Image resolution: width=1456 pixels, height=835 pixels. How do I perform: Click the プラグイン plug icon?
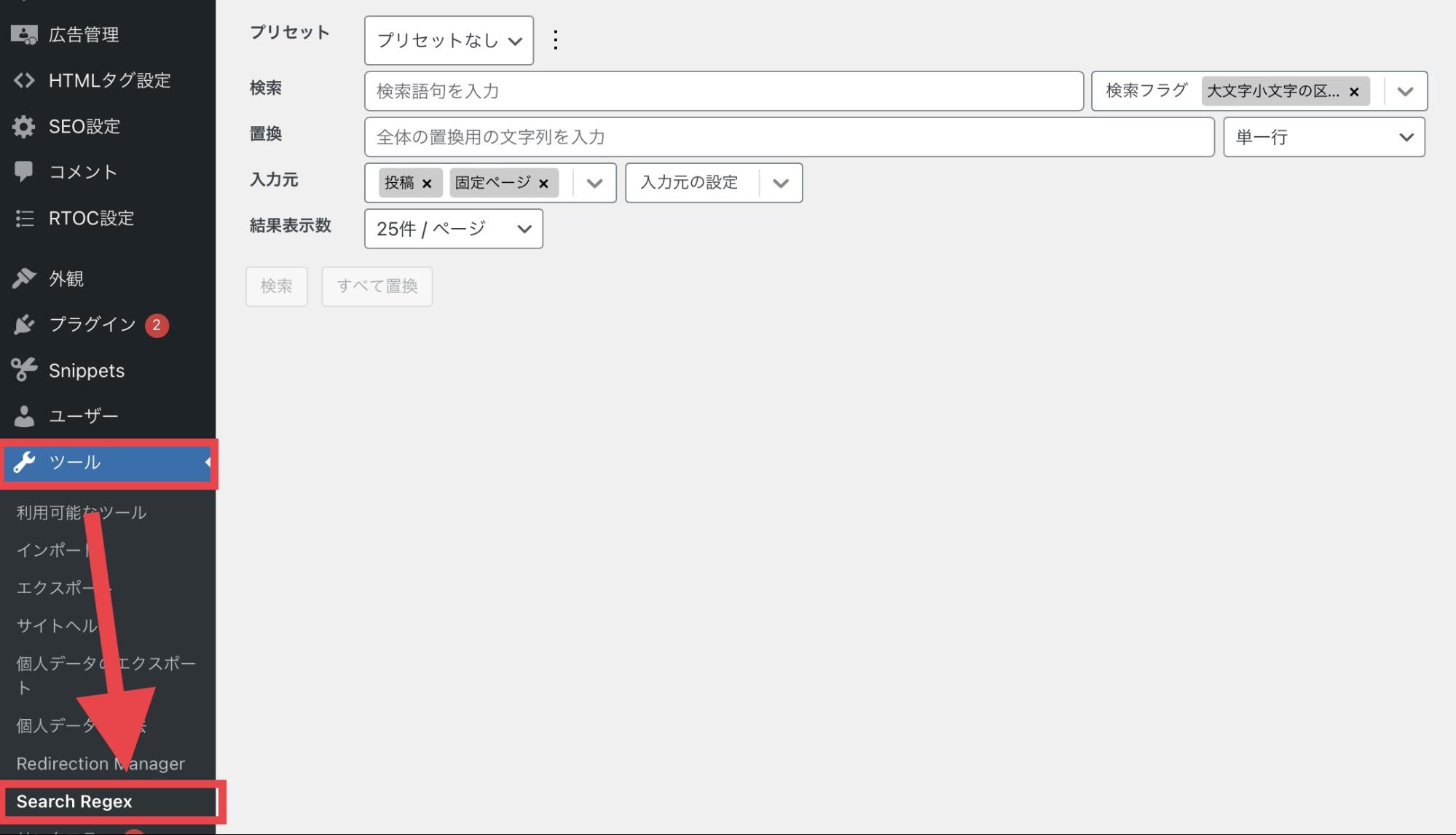pos(24,324)
